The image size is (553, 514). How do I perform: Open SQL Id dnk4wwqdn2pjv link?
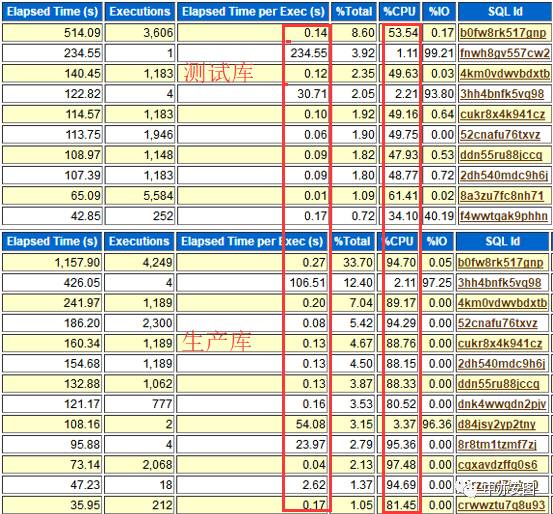[502, 404]
